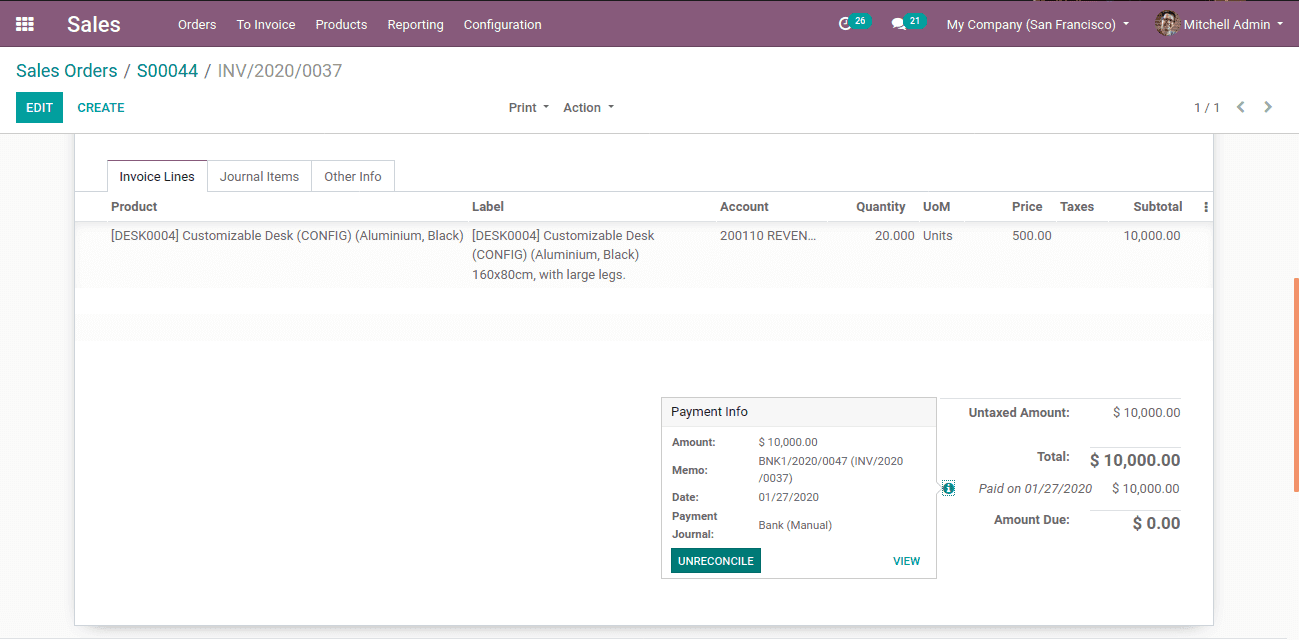Sort by Account column header

tap(744, 207)
